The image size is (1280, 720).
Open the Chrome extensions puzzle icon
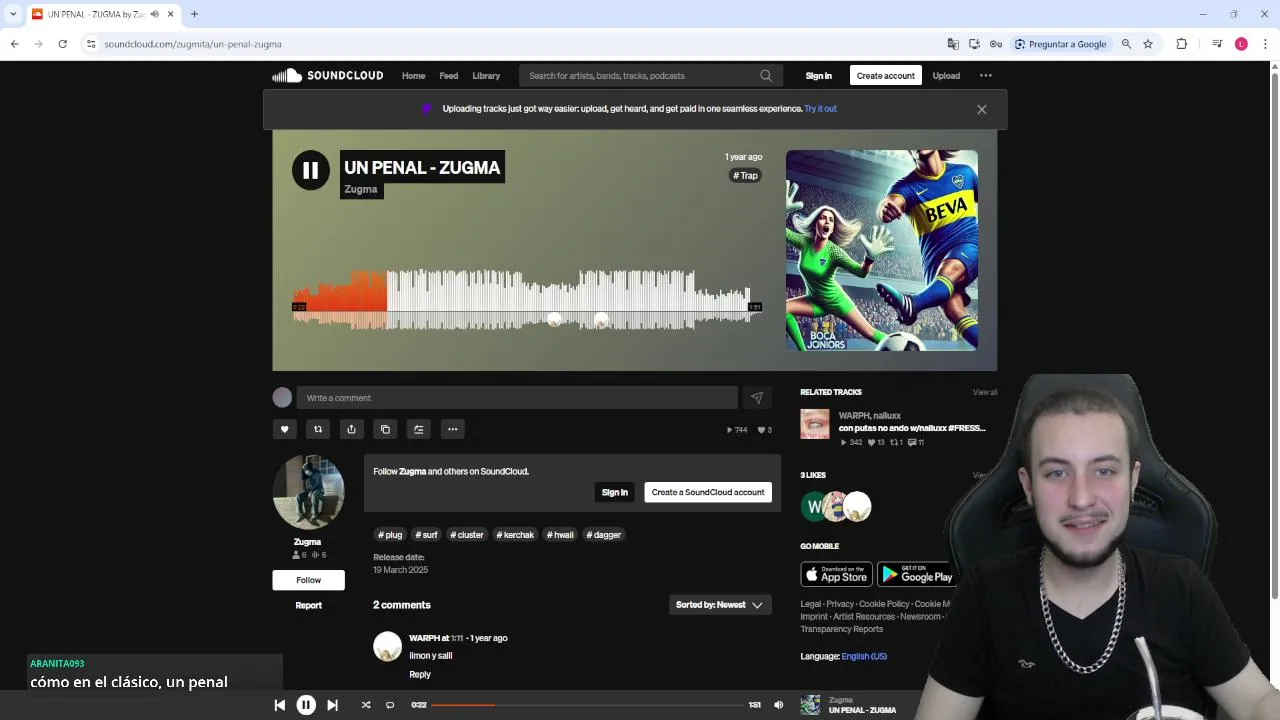(1181, 44)
